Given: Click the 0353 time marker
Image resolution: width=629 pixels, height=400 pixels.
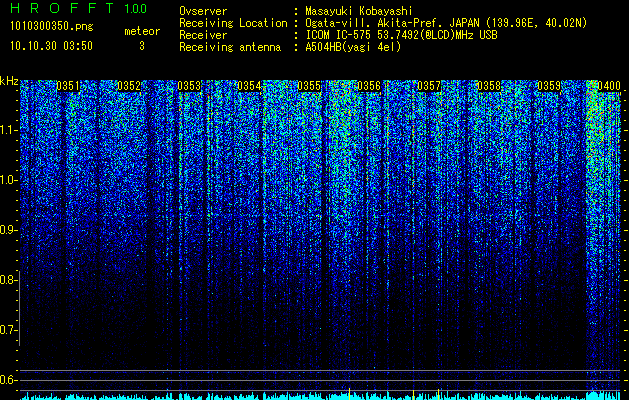Looking at the screenshot, I should click(189, 86).
